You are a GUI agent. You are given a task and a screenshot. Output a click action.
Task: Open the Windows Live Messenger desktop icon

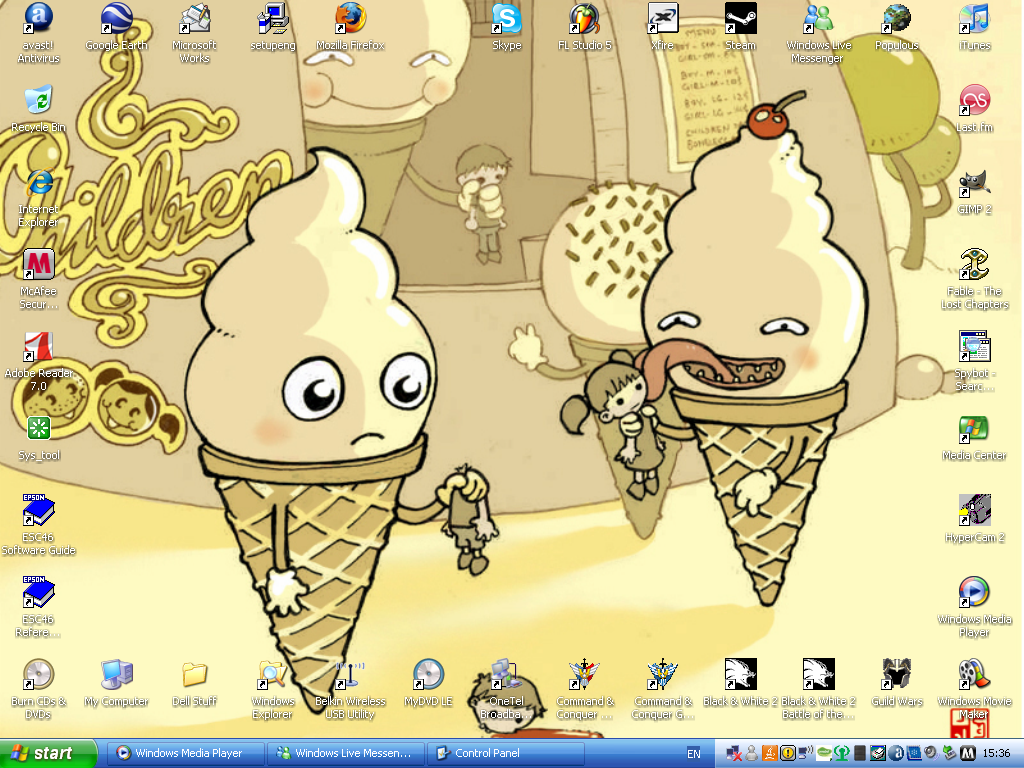tap(818, 33)
